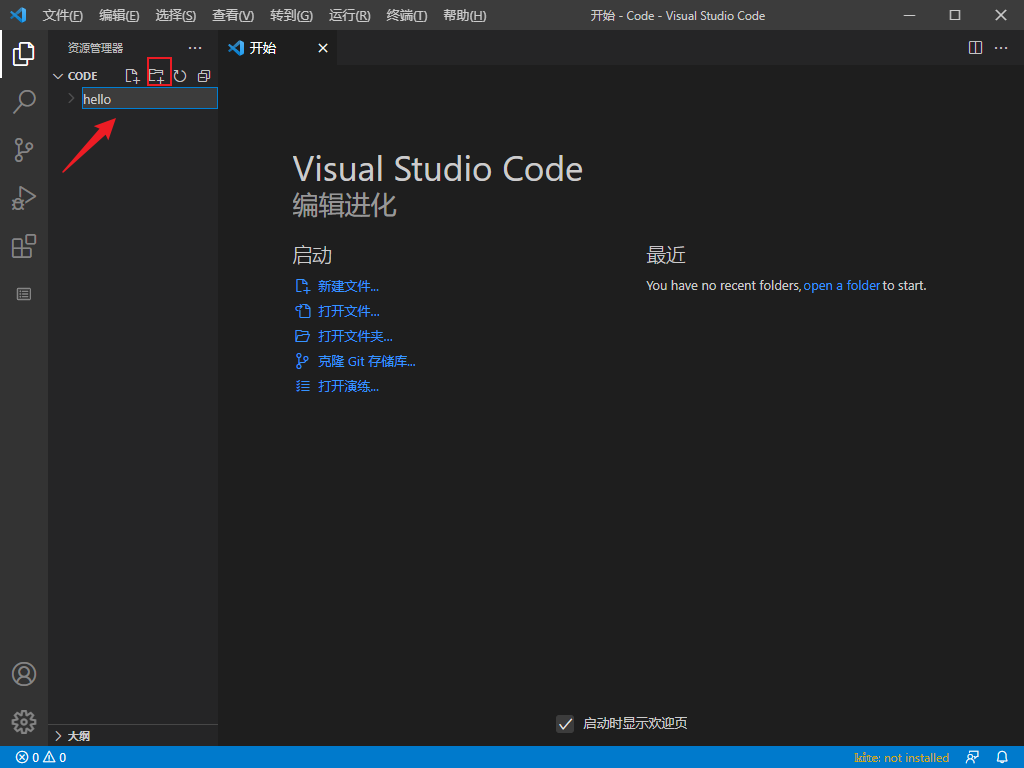Open the Manage gear settings icon
This screenshot has height=768, width=1024.
click(24, 721)
